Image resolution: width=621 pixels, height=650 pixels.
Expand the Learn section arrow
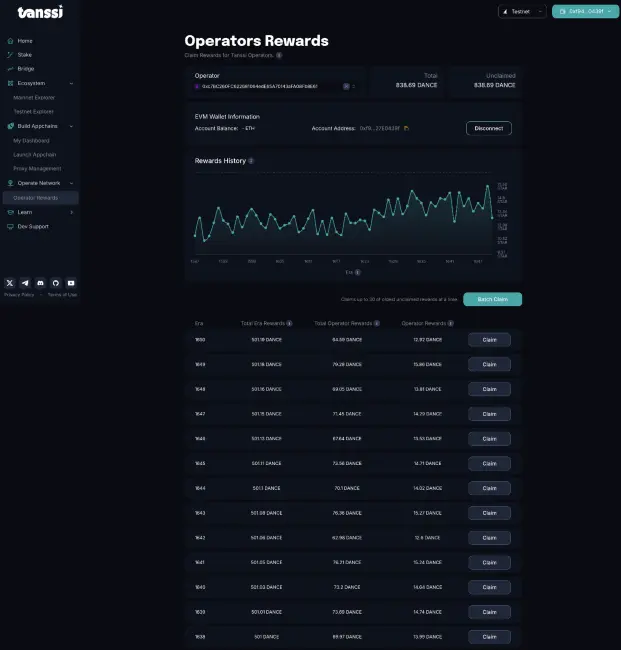coord(71,212)
